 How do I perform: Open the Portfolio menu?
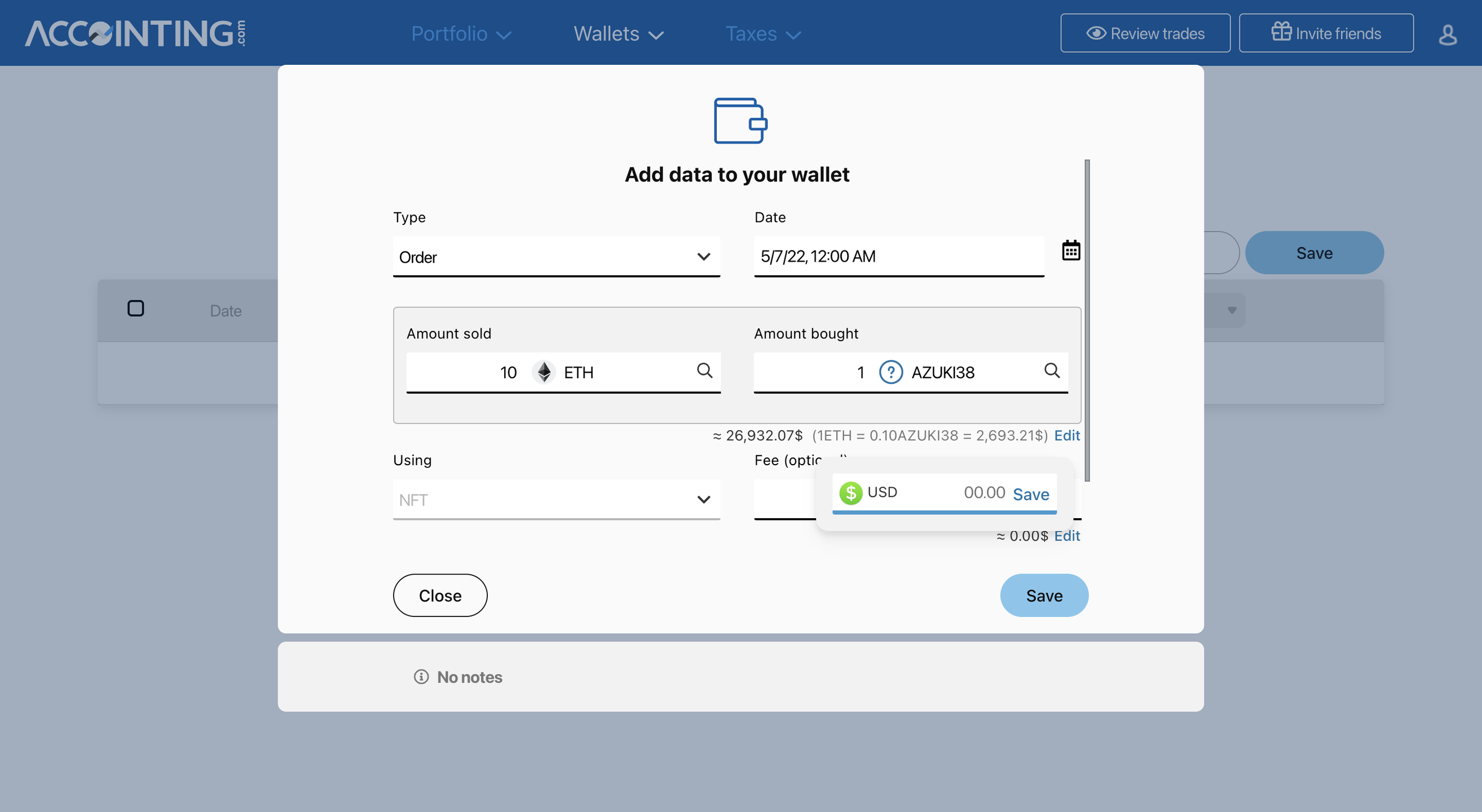click(461, 34)
